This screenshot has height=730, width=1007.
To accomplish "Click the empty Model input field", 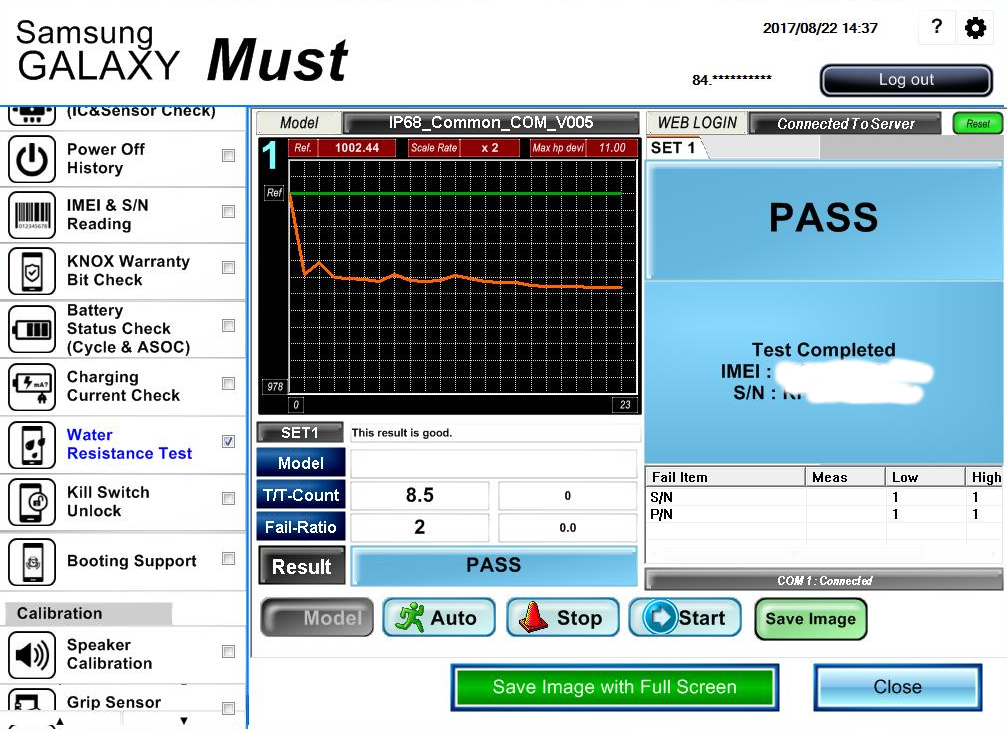I will pyautogui.click(x=493, y=463).
